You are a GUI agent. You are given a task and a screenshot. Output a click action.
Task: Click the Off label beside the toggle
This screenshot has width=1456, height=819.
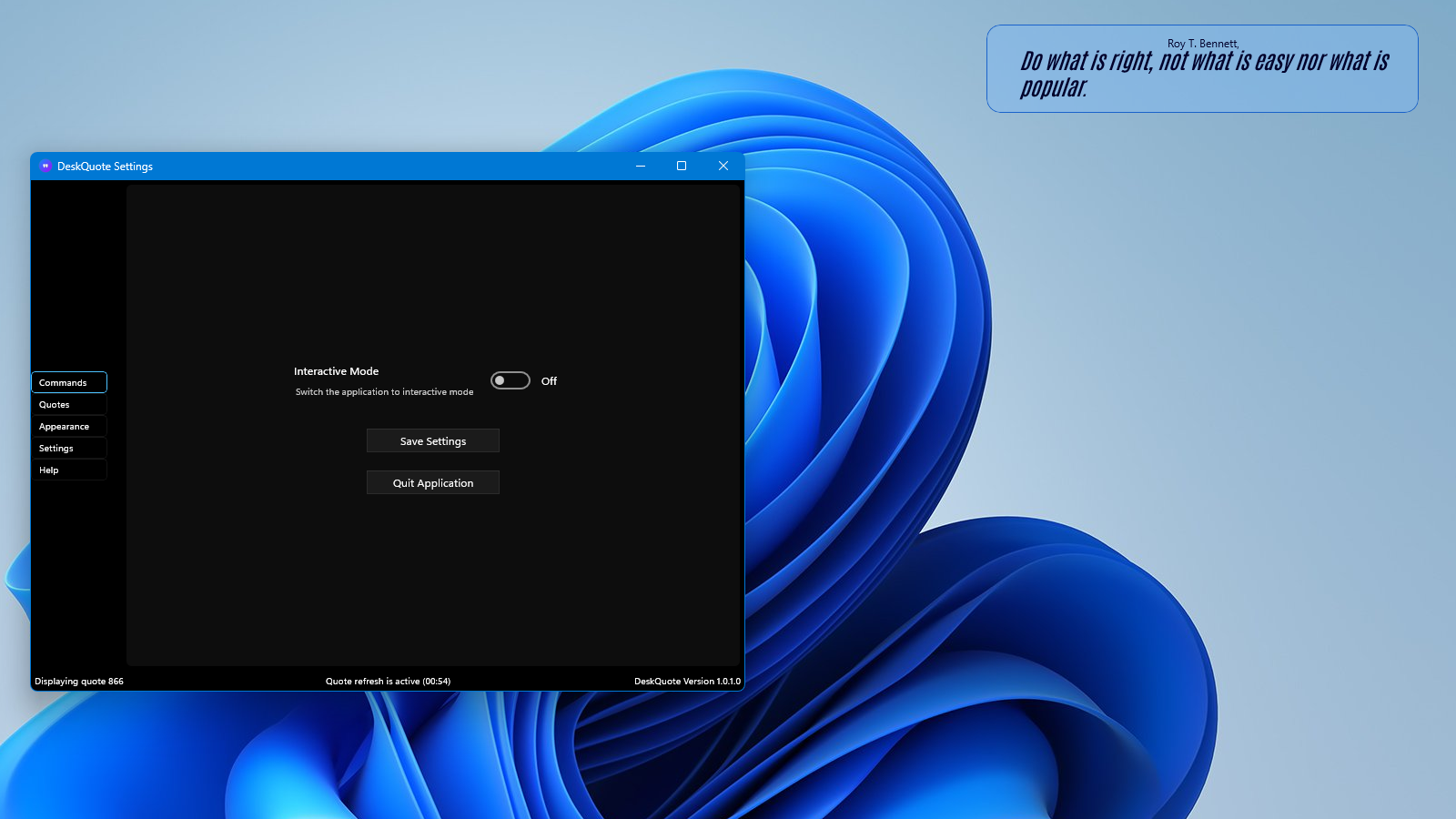pyautogui.click(x=548, y=380)
